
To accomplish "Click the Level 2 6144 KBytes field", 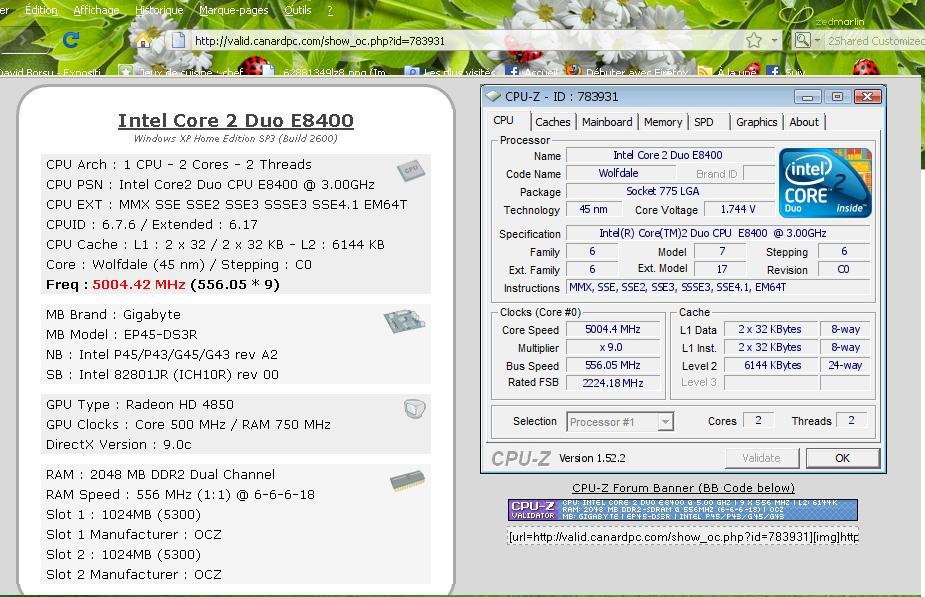I will point(772,365).
